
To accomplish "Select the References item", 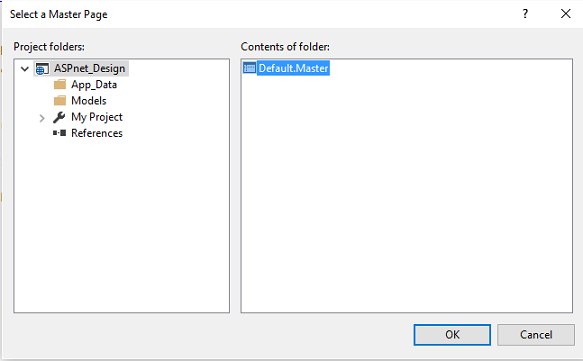I will click(97, 133).
